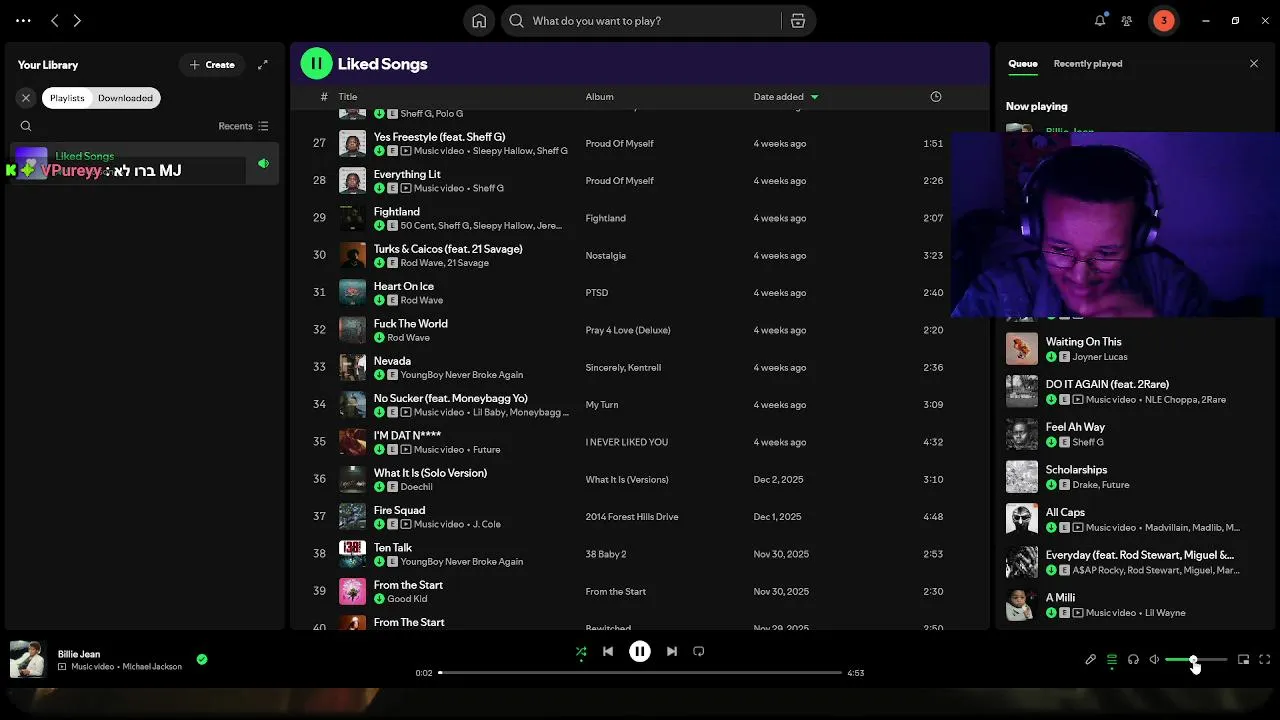Open the user profile avatar
The height and width of the screenshot is (720, 1280).
[1163, 20]
